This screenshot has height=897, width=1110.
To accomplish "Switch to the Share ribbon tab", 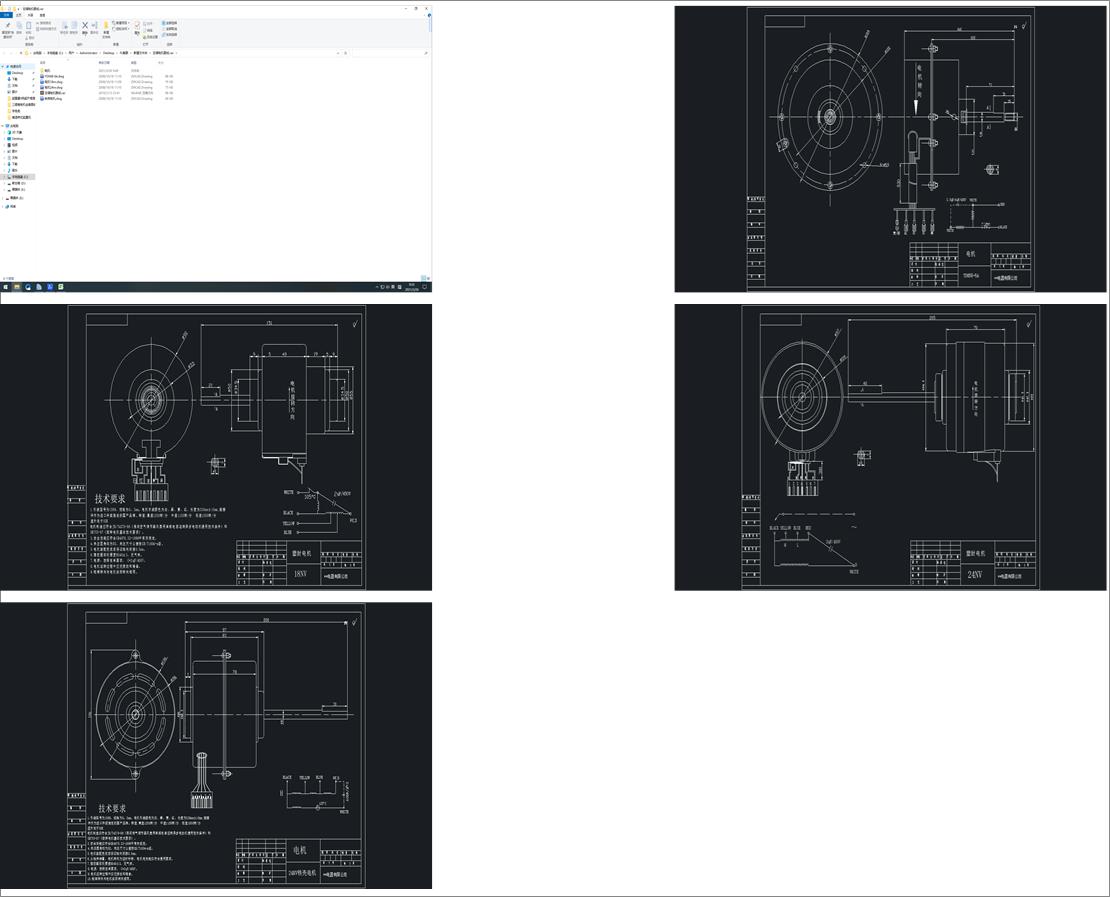I will (30, 15).
